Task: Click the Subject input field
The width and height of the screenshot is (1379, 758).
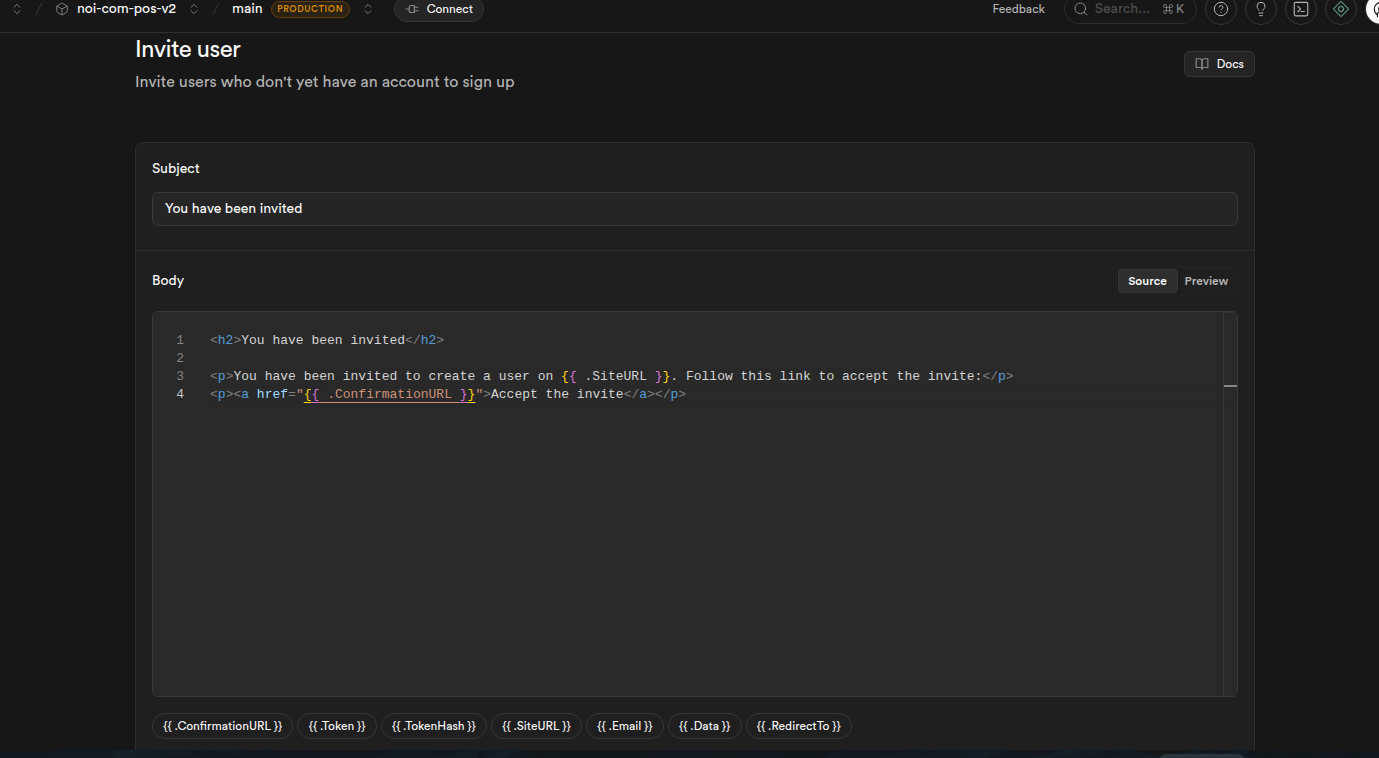Action: (x=694, y=209)
